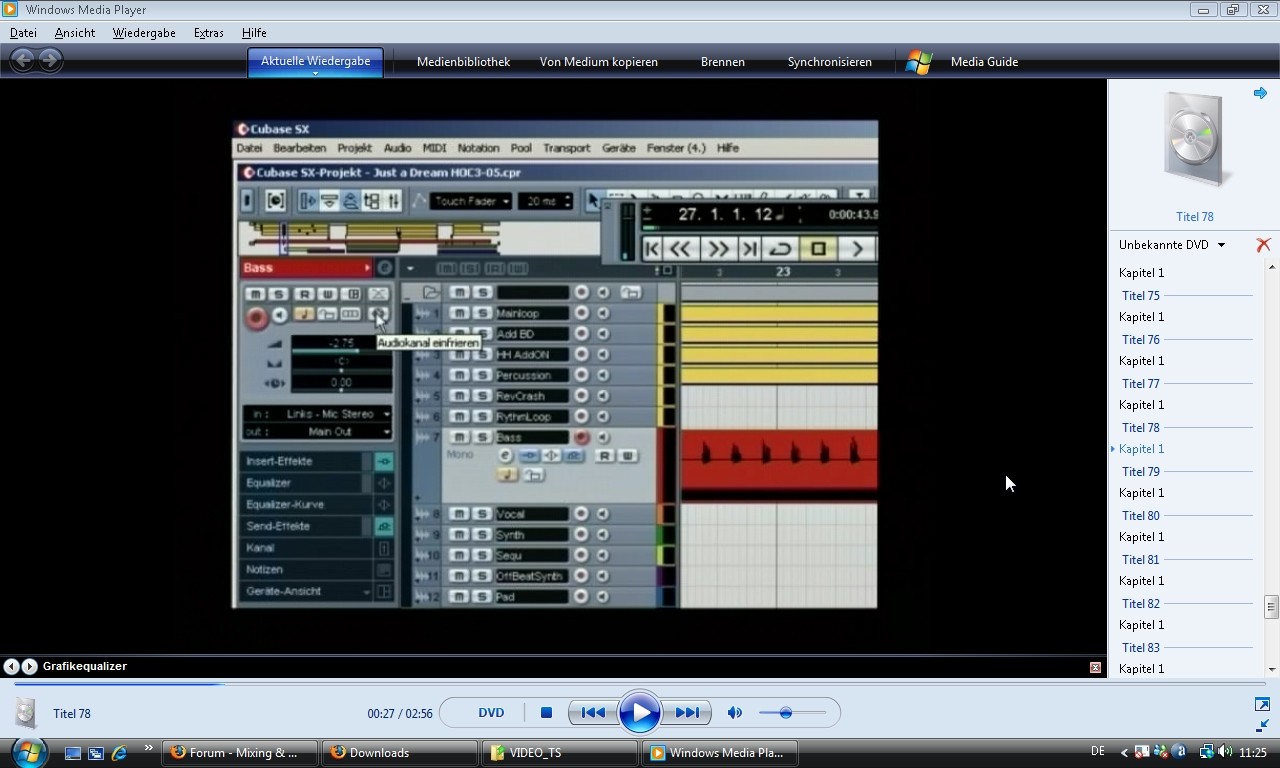Open the Ansicht menu
The image size is (1280, 768).
coord(75,33)
